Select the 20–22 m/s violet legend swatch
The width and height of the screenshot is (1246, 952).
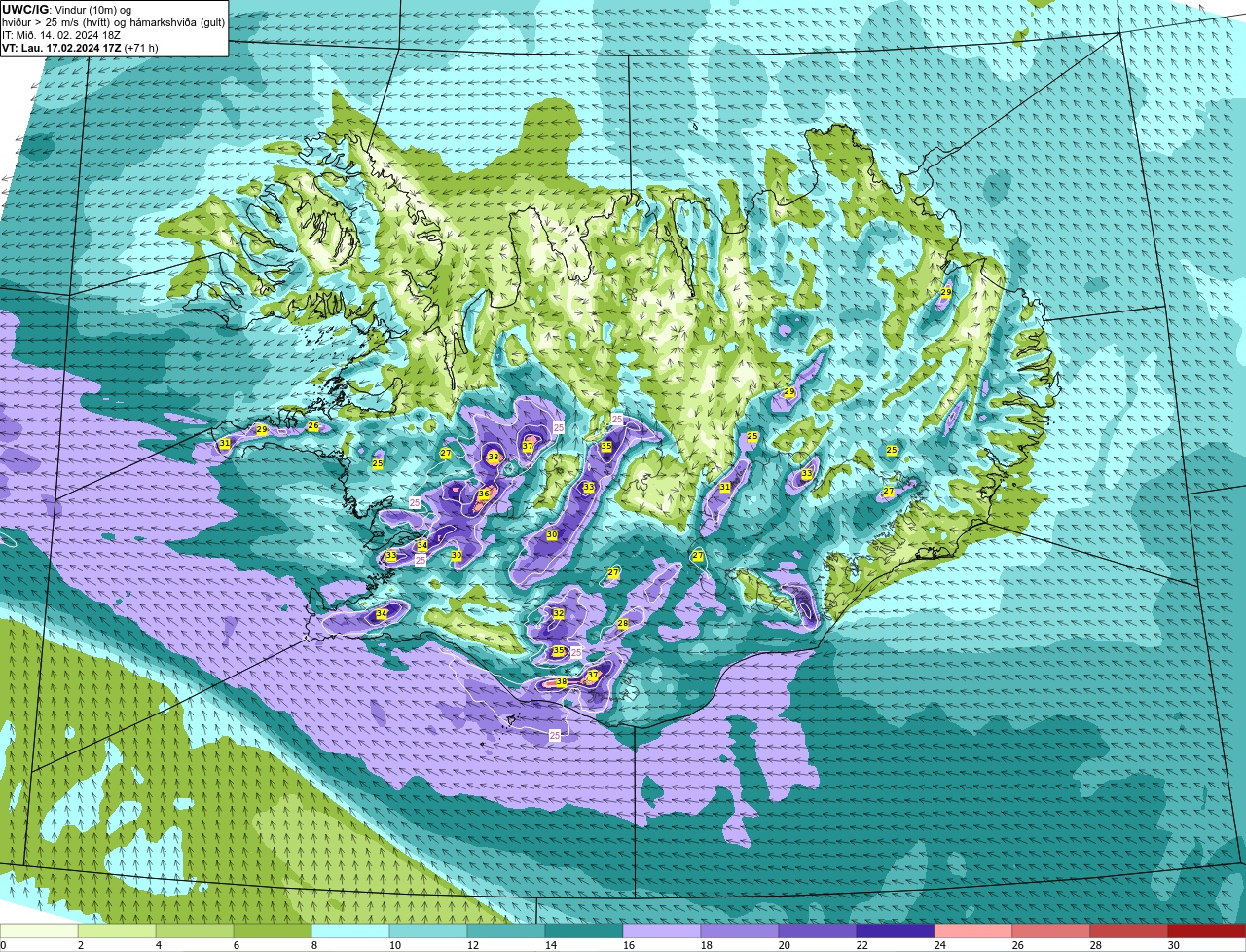pos(818,932)
